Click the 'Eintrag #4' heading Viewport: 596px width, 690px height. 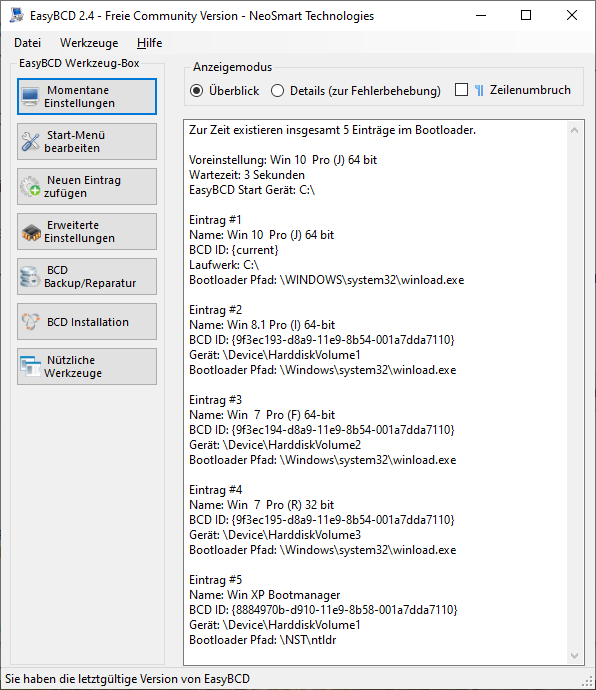[216, 490]
